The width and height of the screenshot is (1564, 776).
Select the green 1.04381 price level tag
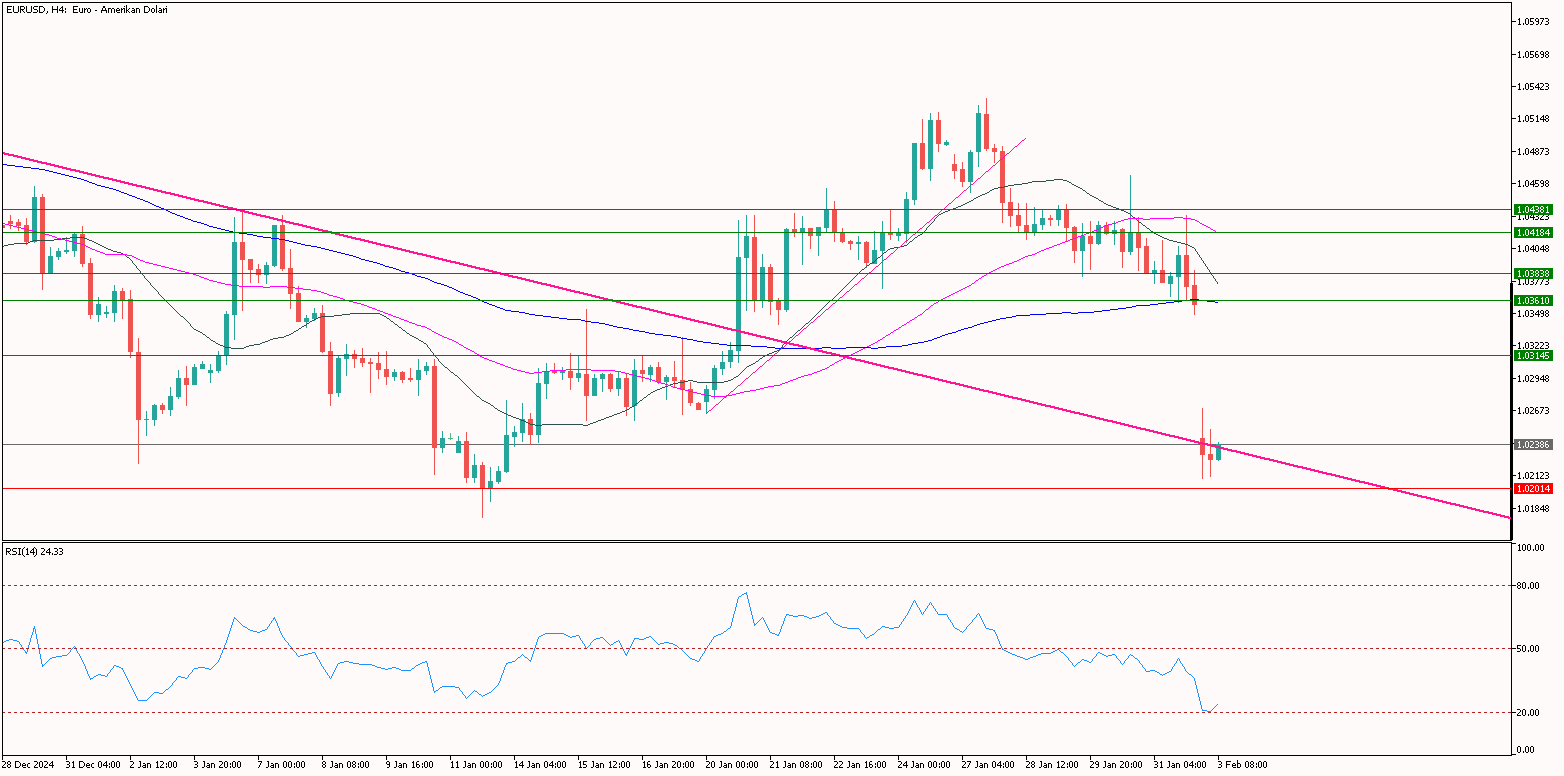click(1533, 210)
